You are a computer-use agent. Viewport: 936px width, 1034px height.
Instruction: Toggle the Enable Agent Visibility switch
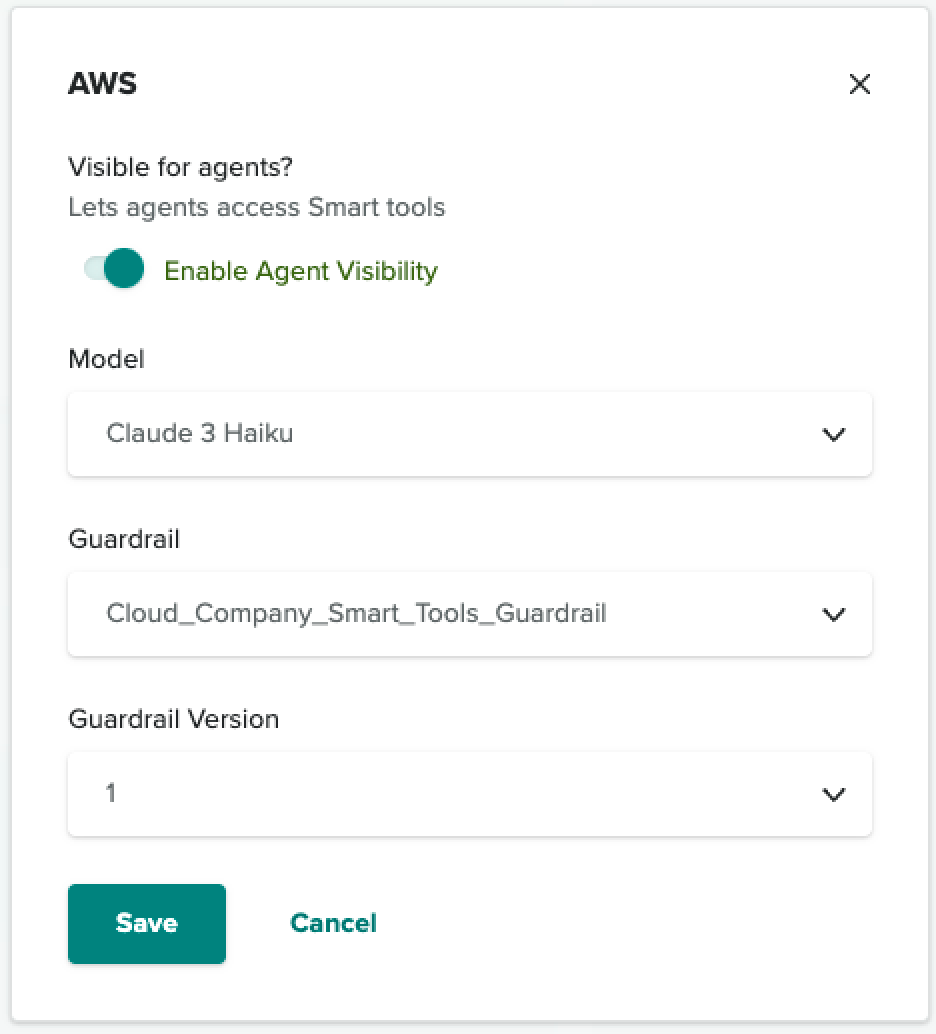pyautogui.click(x=114, y=269)
